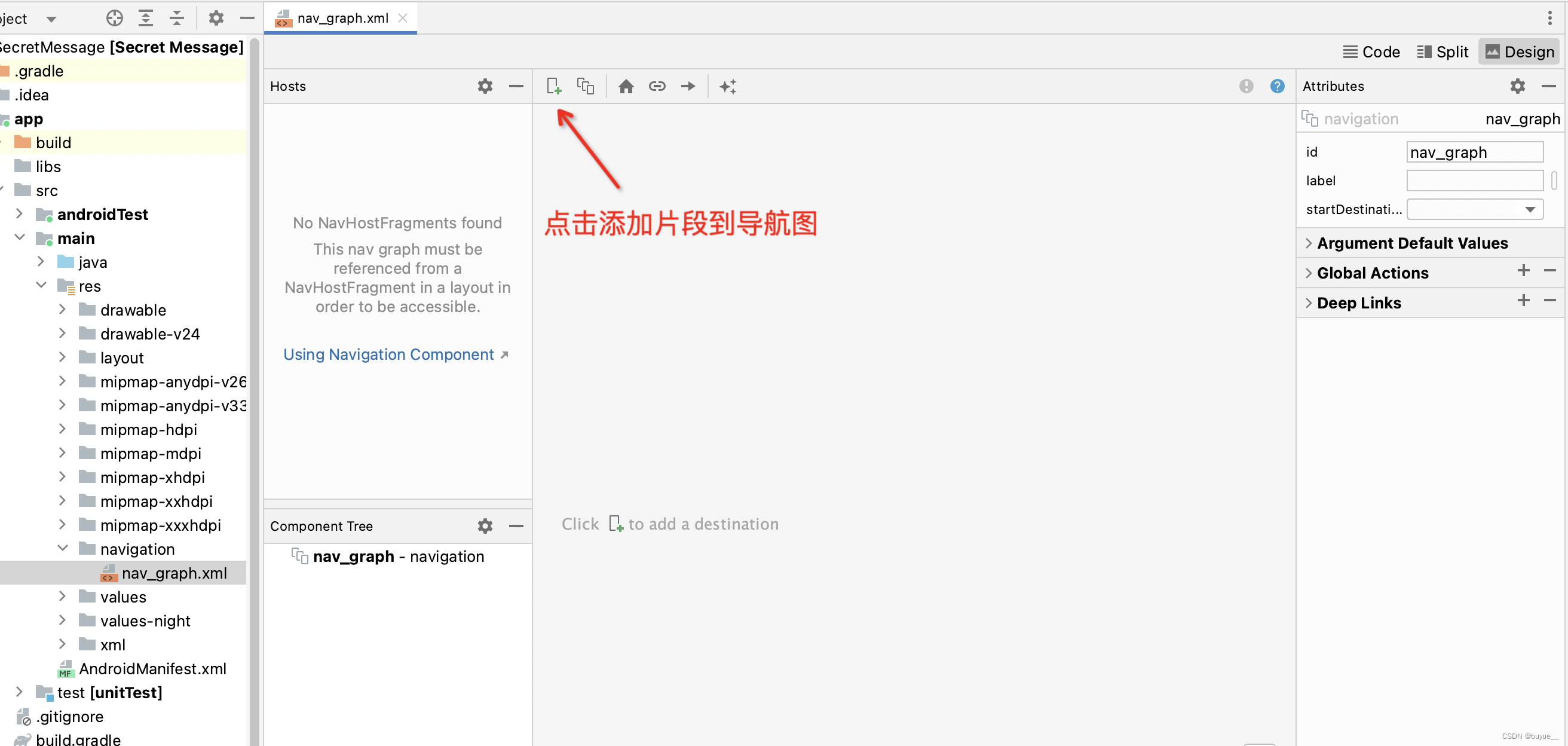Screen dimensions: 1568x746
Task: Select nav_graph in Component Tree
Action: point(398,557)
